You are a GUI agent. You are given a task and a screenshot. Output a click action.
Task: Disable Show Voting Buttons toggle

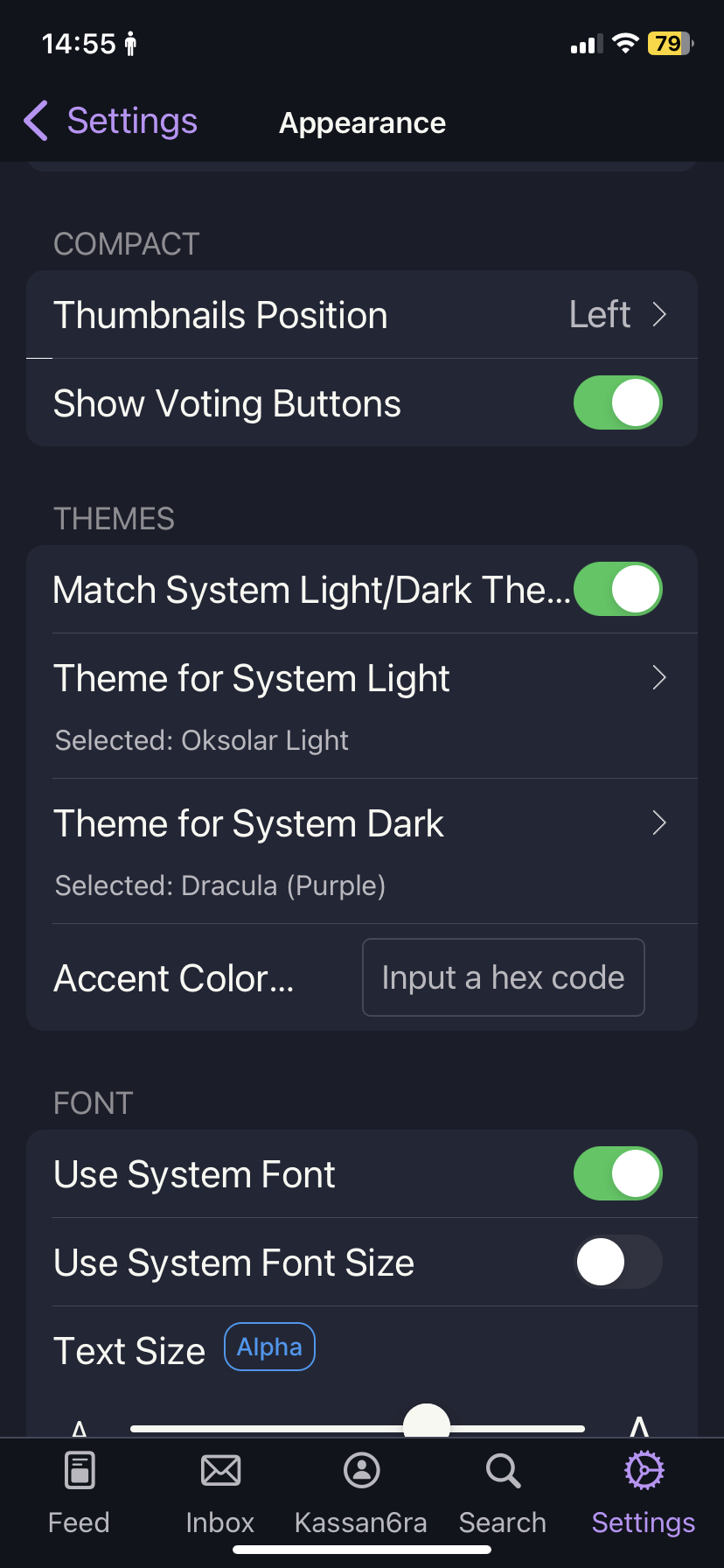coord(617,402)
